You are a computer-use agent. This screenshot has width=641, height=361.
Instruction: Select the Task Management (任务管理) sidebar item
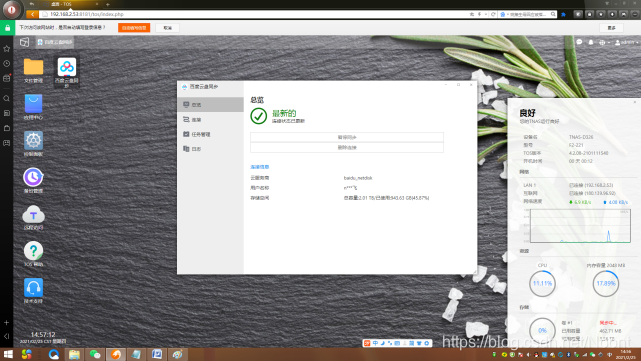click(211, 134)
